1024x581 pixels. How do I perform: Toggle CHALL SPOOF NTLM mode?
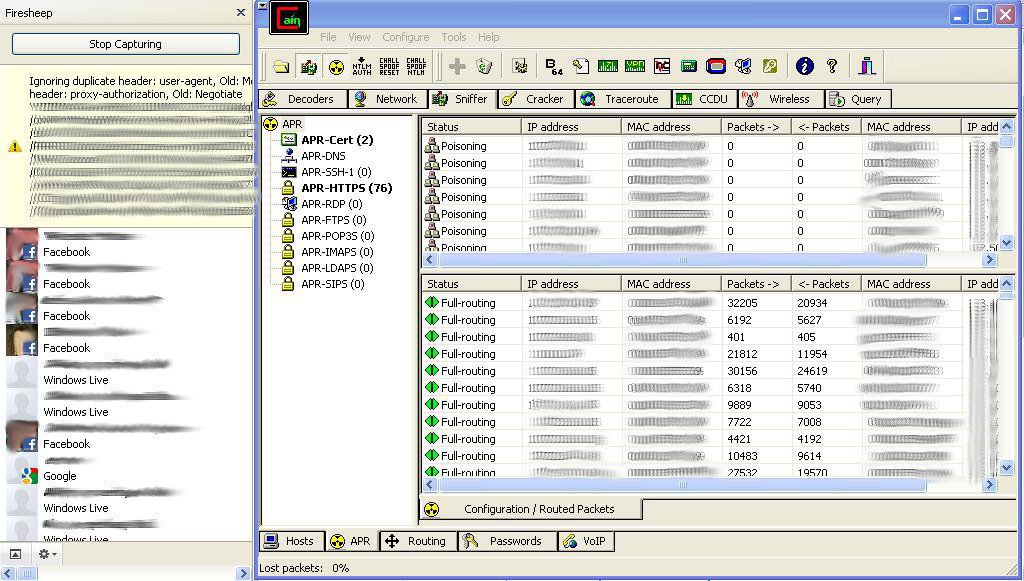pos(418,65)
